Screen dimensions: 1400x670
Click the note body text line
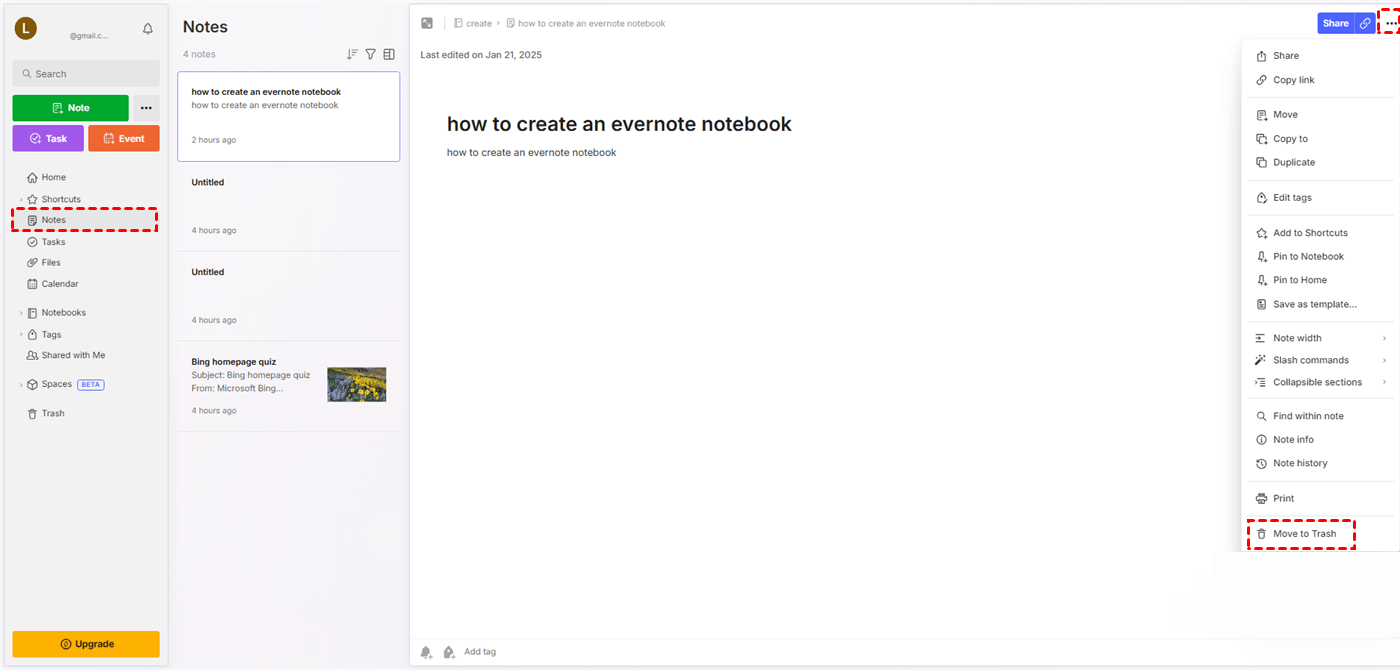pos(532,153)
